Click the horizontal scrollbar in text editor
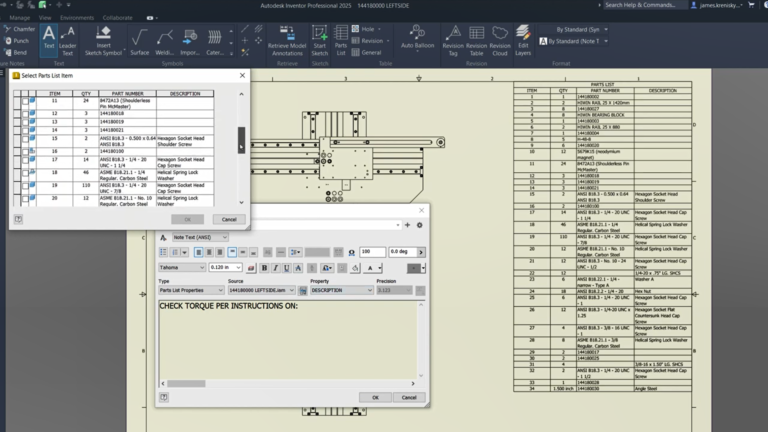The width and height of the screenshot is (768, 432). coord(186,384)
